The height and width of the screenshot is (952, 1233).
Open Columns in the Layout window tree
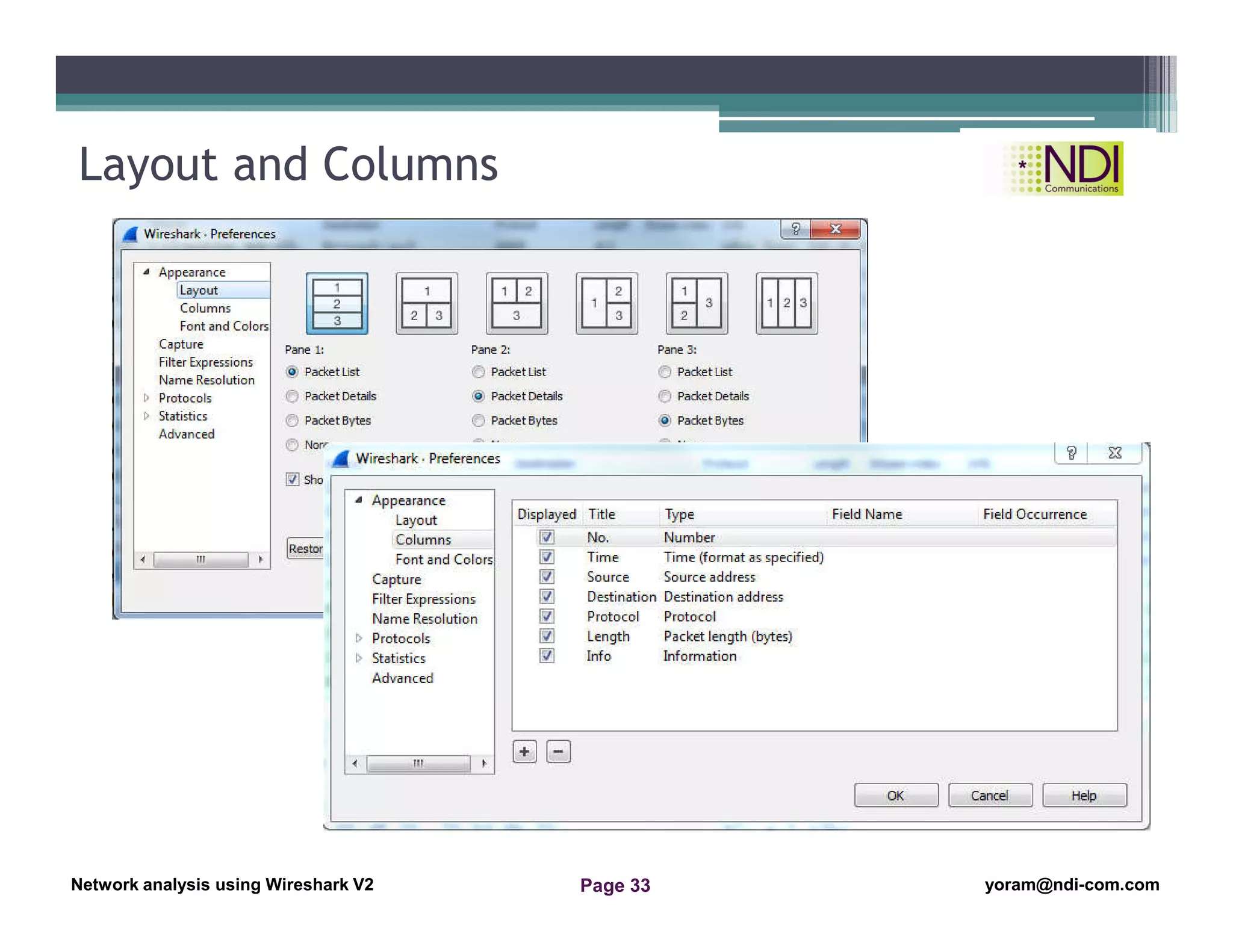[x=205, y=308]
